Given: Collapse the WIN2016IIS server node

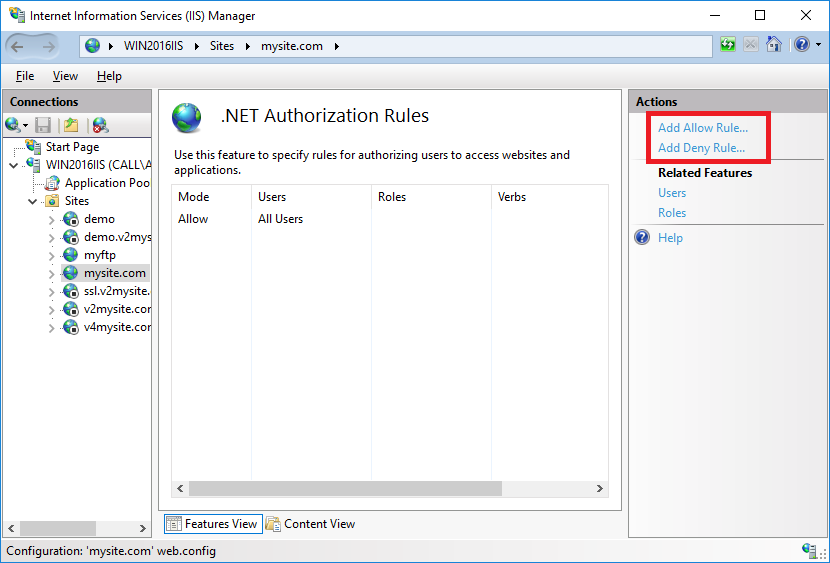Looking at the screenshot, I should [x=14, y=166].
